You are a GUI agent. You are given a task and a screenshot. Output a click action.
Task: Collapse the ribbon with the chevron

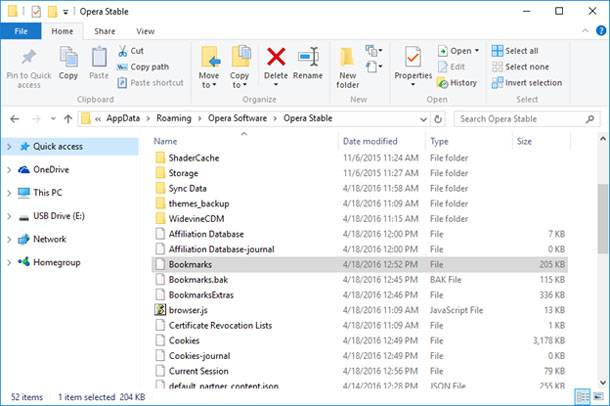585,31
